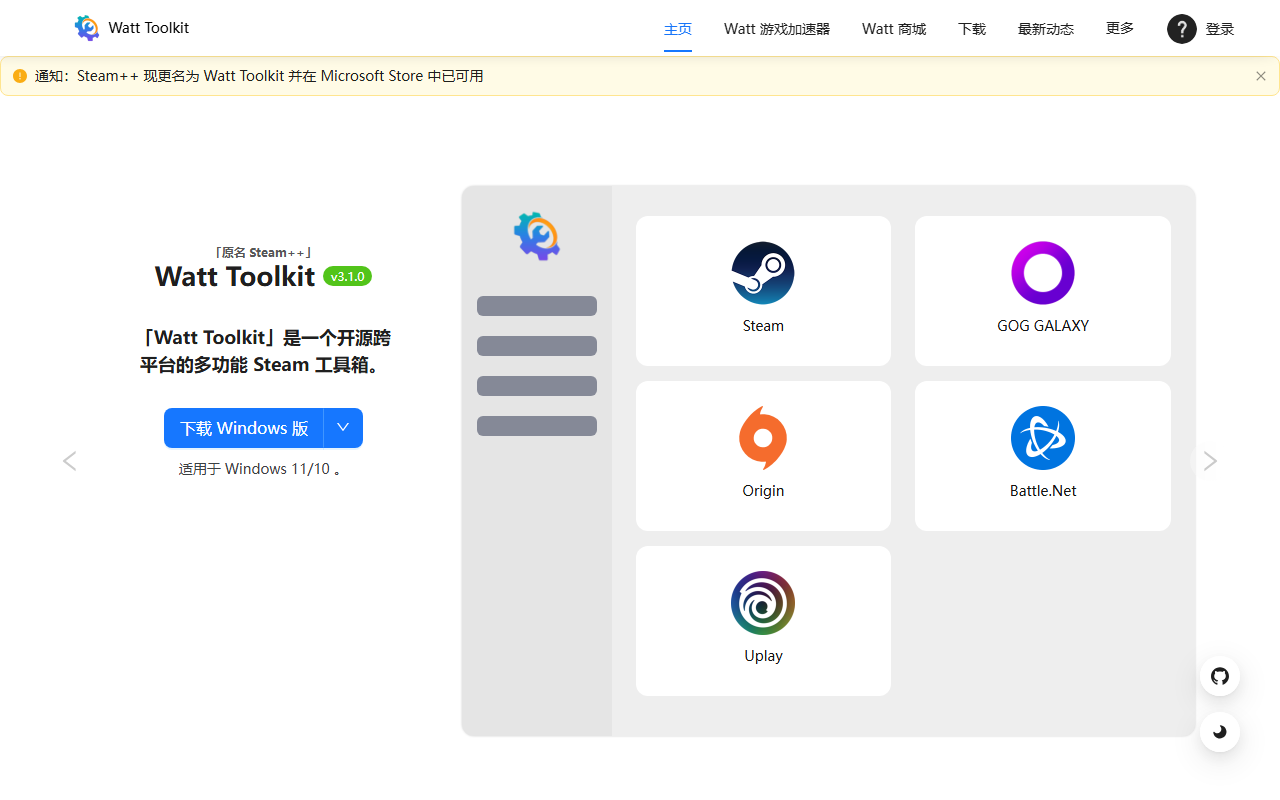
Task: Expand download options dropdown arrow
Action: (x=343, y=428)
